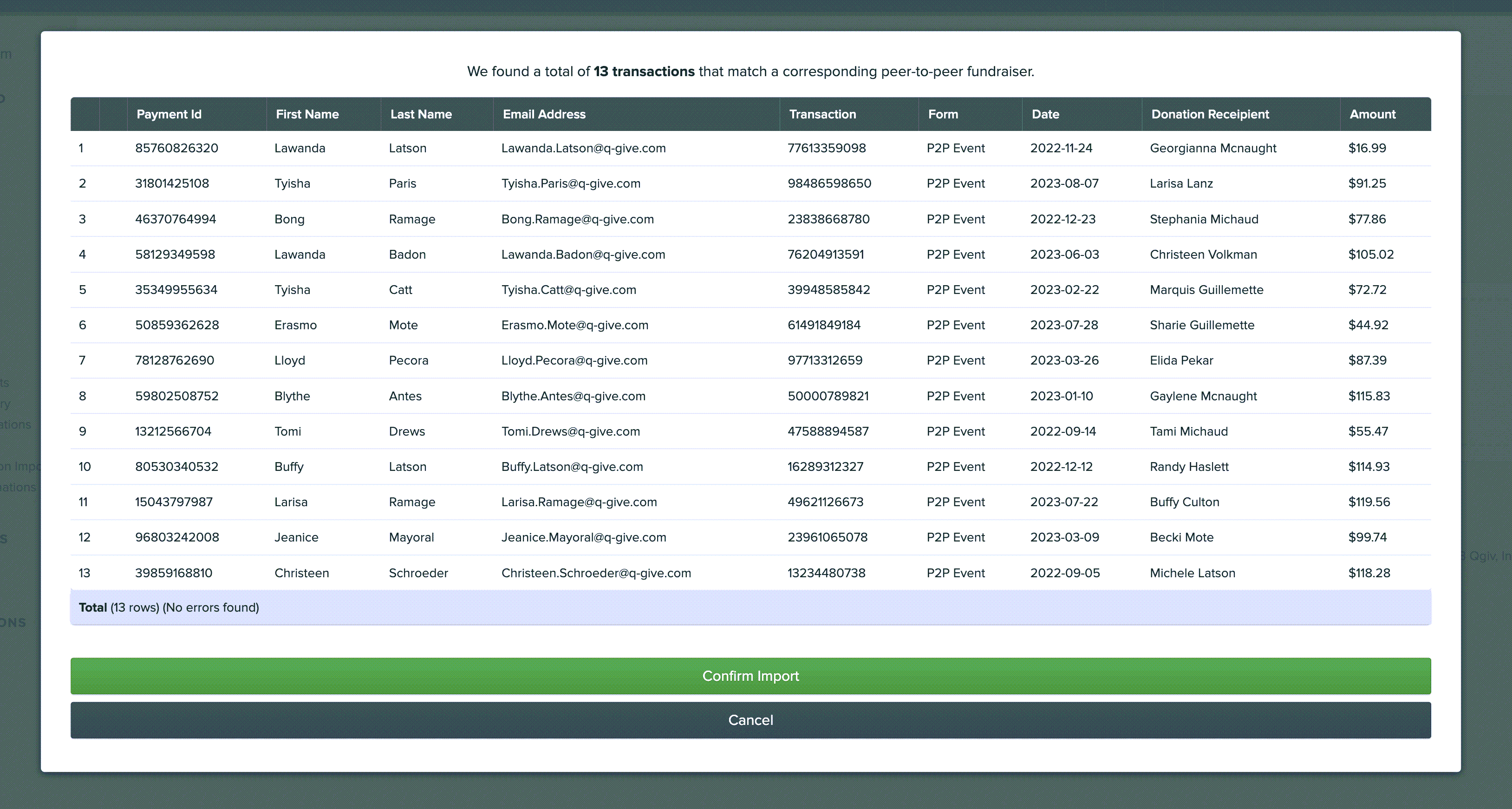Click the amount $115.83
This screenshot has width=1512, height=809.
[1369, 396]
